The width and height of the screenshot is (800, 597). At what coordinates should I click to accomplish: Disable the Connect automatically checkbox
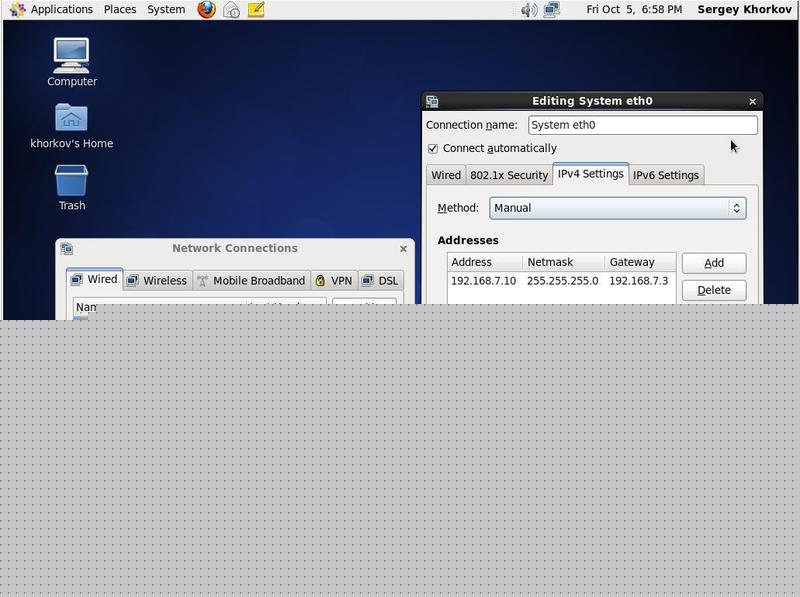point(433,148)
